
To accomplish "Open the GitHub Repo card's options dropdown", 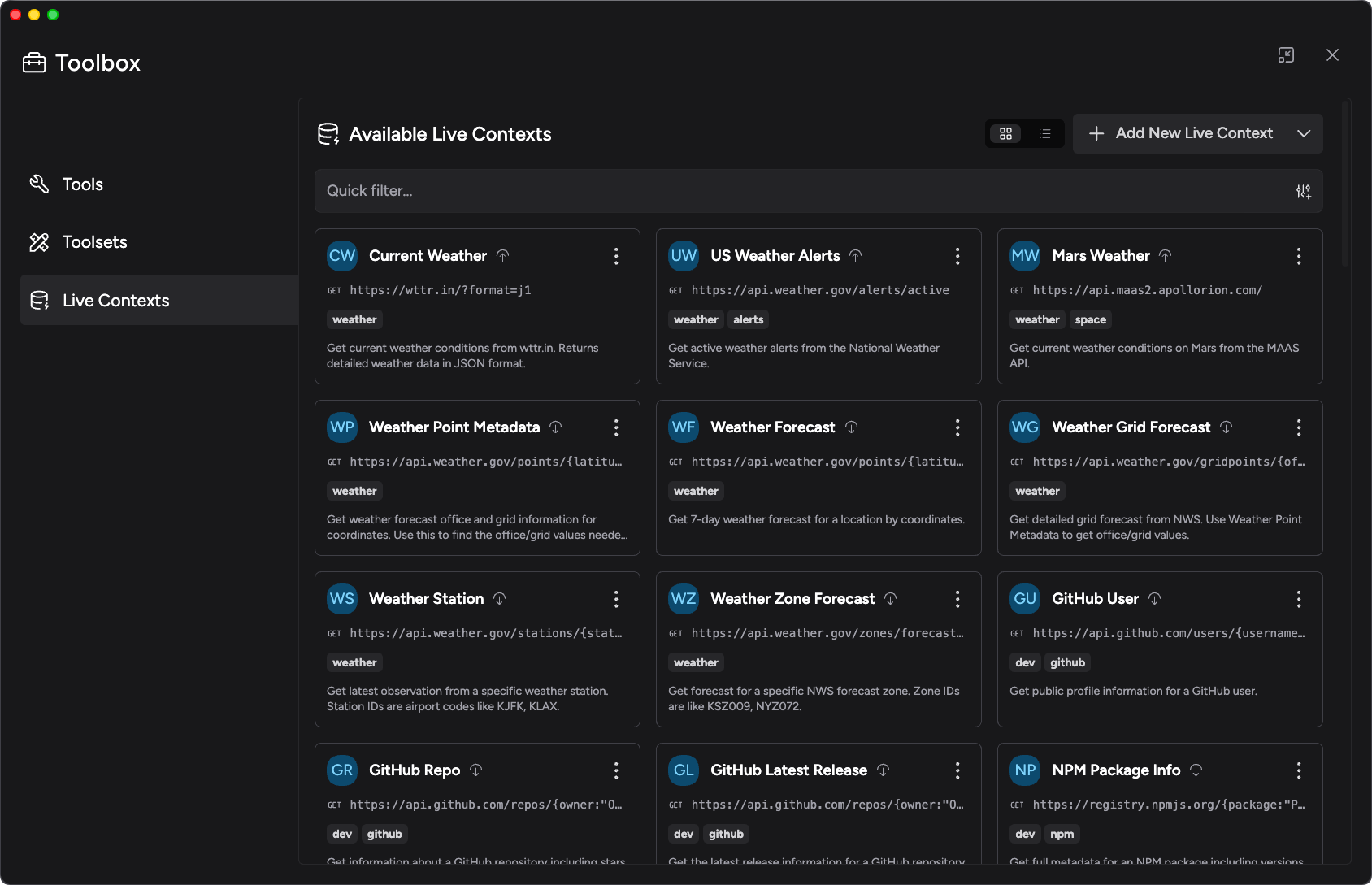I will coord(616,770).
